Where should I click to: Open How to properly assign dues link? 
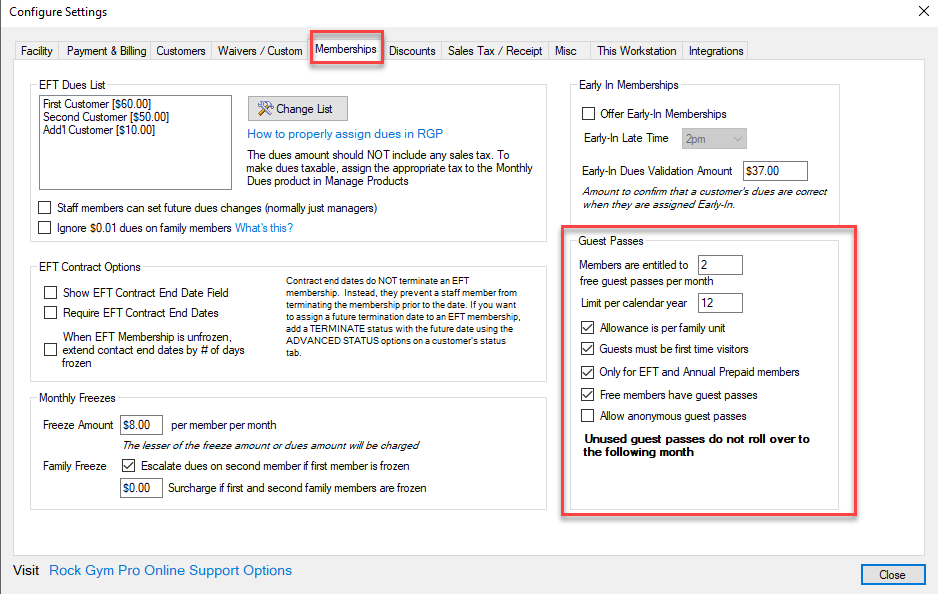345,134
